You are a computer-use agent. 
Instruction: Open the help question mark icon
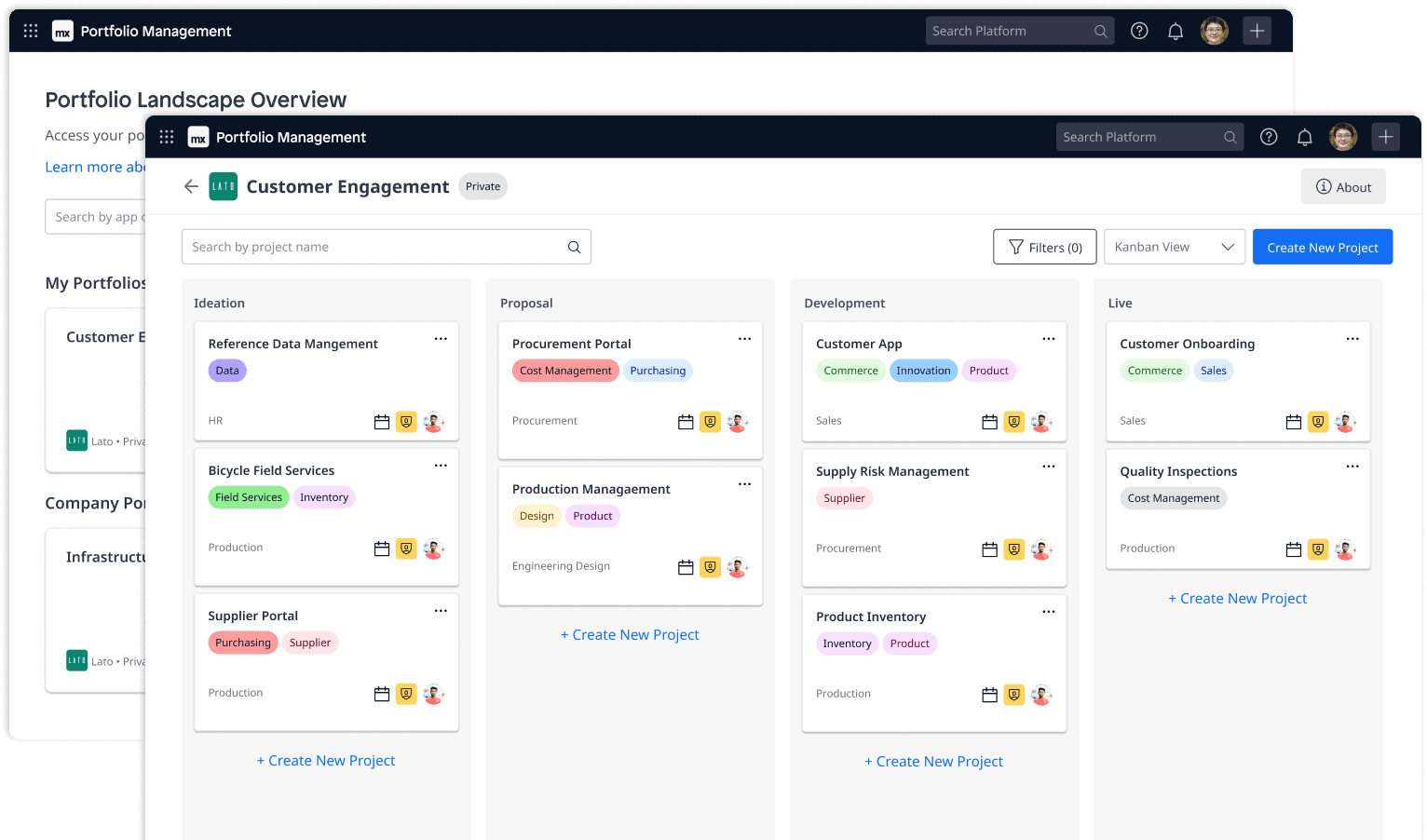(x=1269, y=137)
